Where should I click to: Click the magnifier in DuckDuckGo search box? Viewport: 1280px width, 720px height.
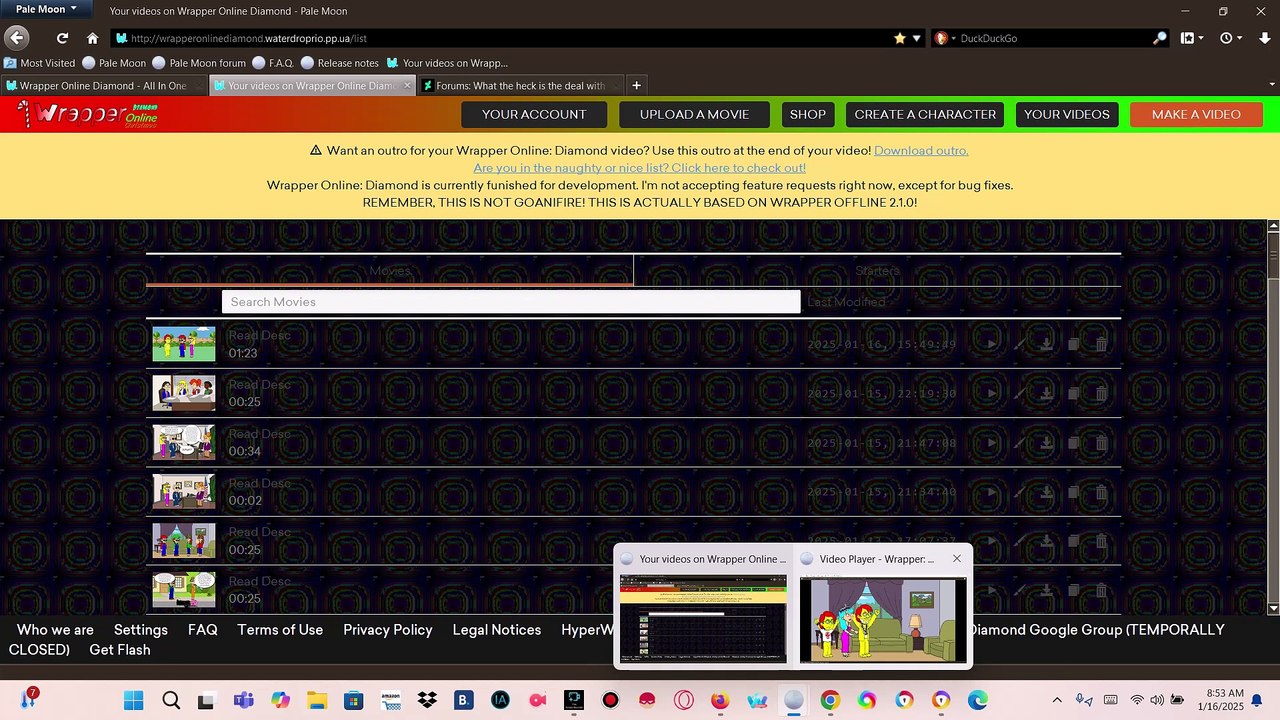click(x=1160, y=38)
